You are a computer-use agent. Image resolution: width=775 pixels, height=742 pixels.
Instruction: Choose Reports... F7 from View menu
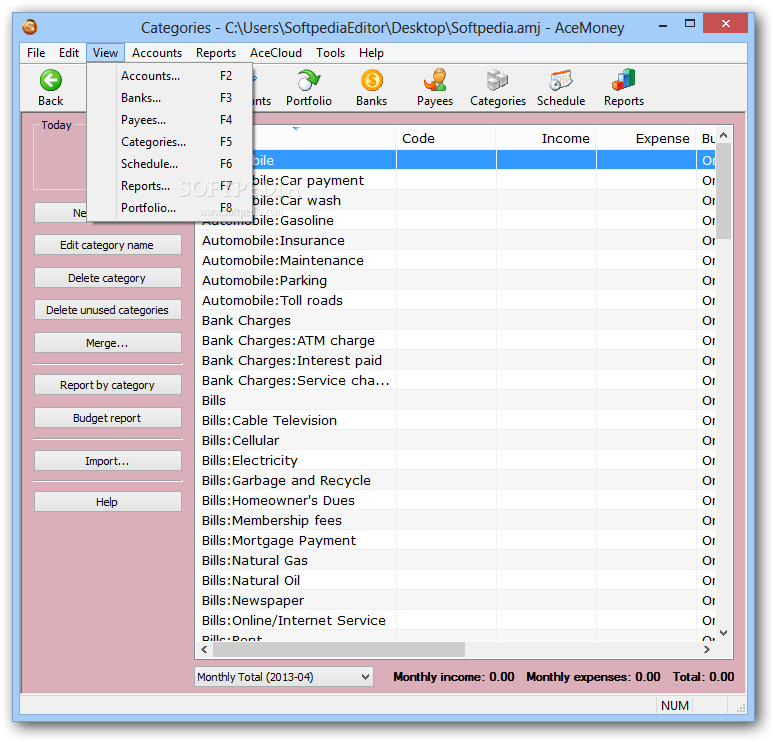pyautogui.click(x=170, y=186)
